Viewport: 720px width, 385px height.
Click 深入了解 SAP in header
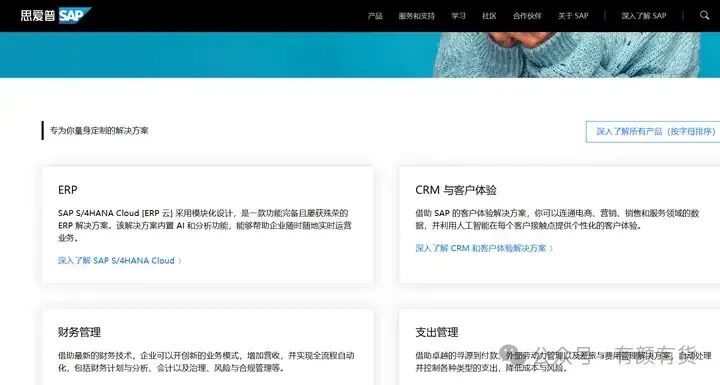click(x=644, y=16)
